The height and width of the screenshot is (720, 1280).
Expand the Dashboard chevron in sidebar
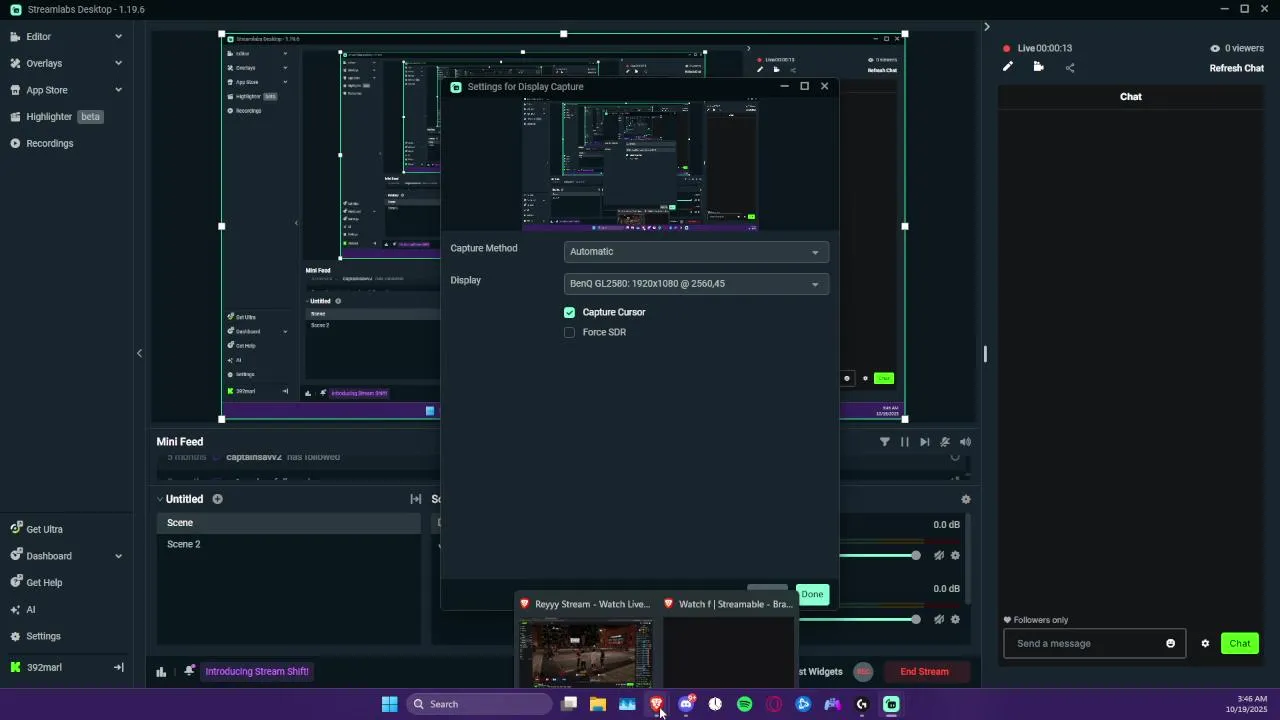click(x=118, y=556)
